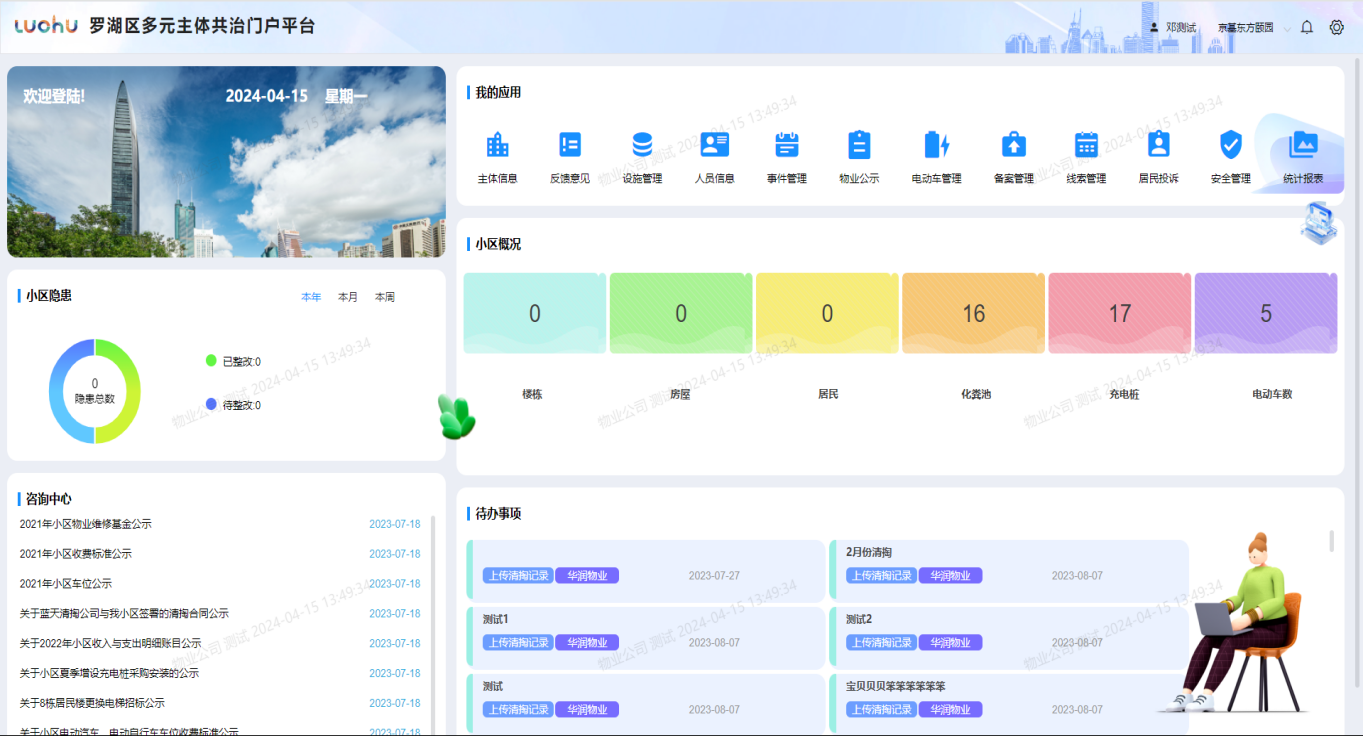Select the 本年 hazard filter tab

pos(311,297)
